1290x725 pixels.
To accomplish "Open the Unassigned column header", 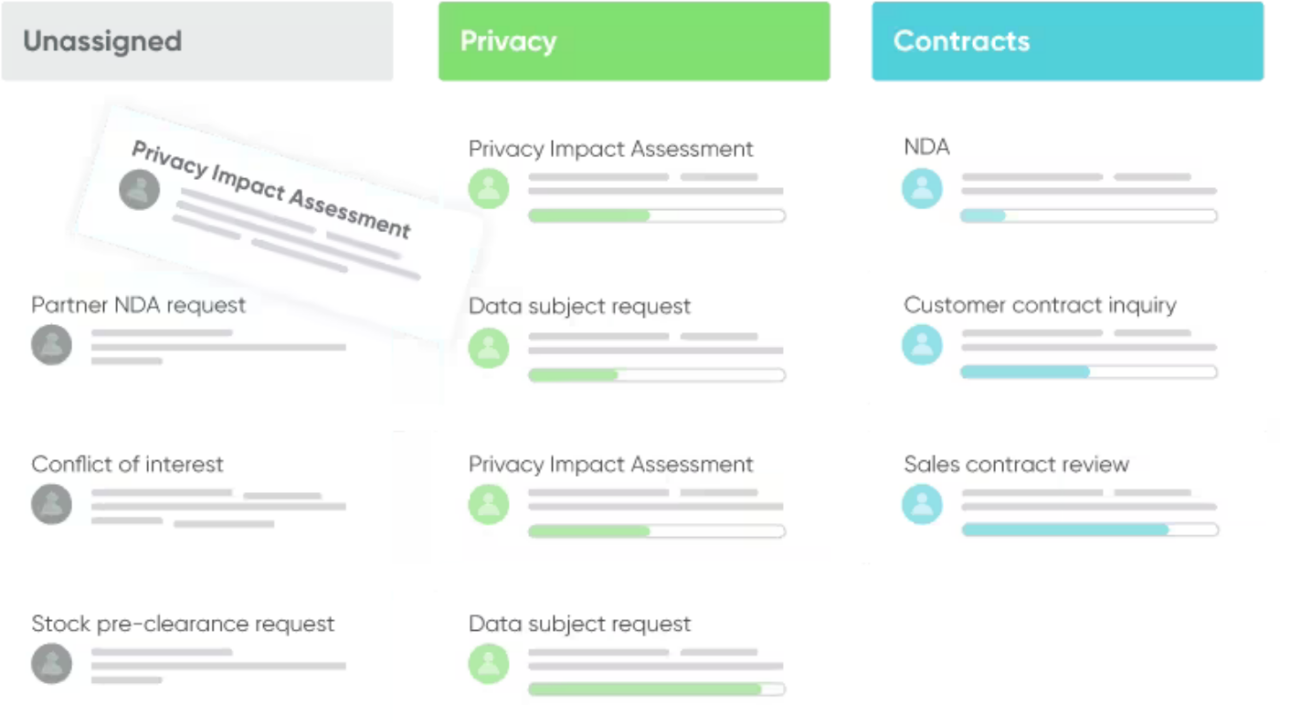I will coord(197,41).
